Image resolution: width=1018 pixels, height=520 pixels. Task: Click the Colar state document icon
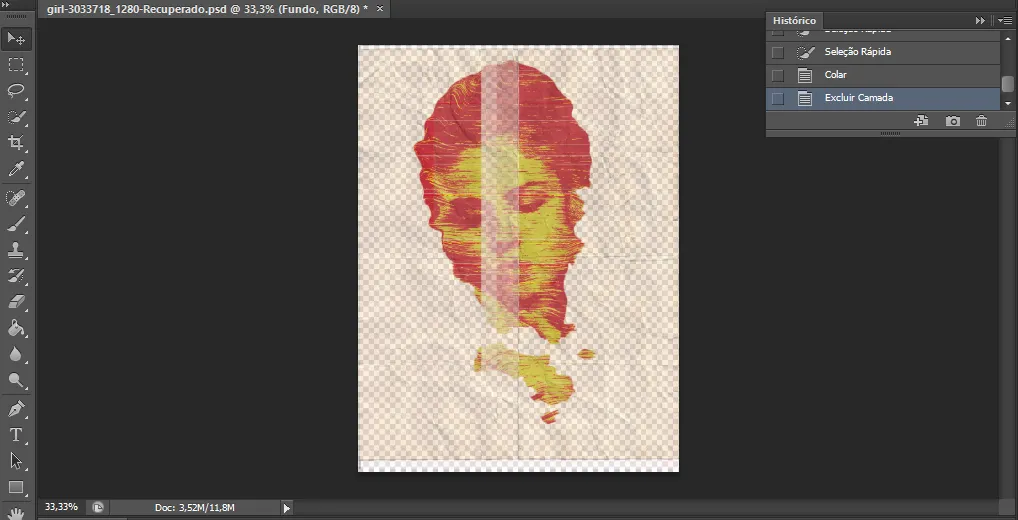tap(805, 75)
